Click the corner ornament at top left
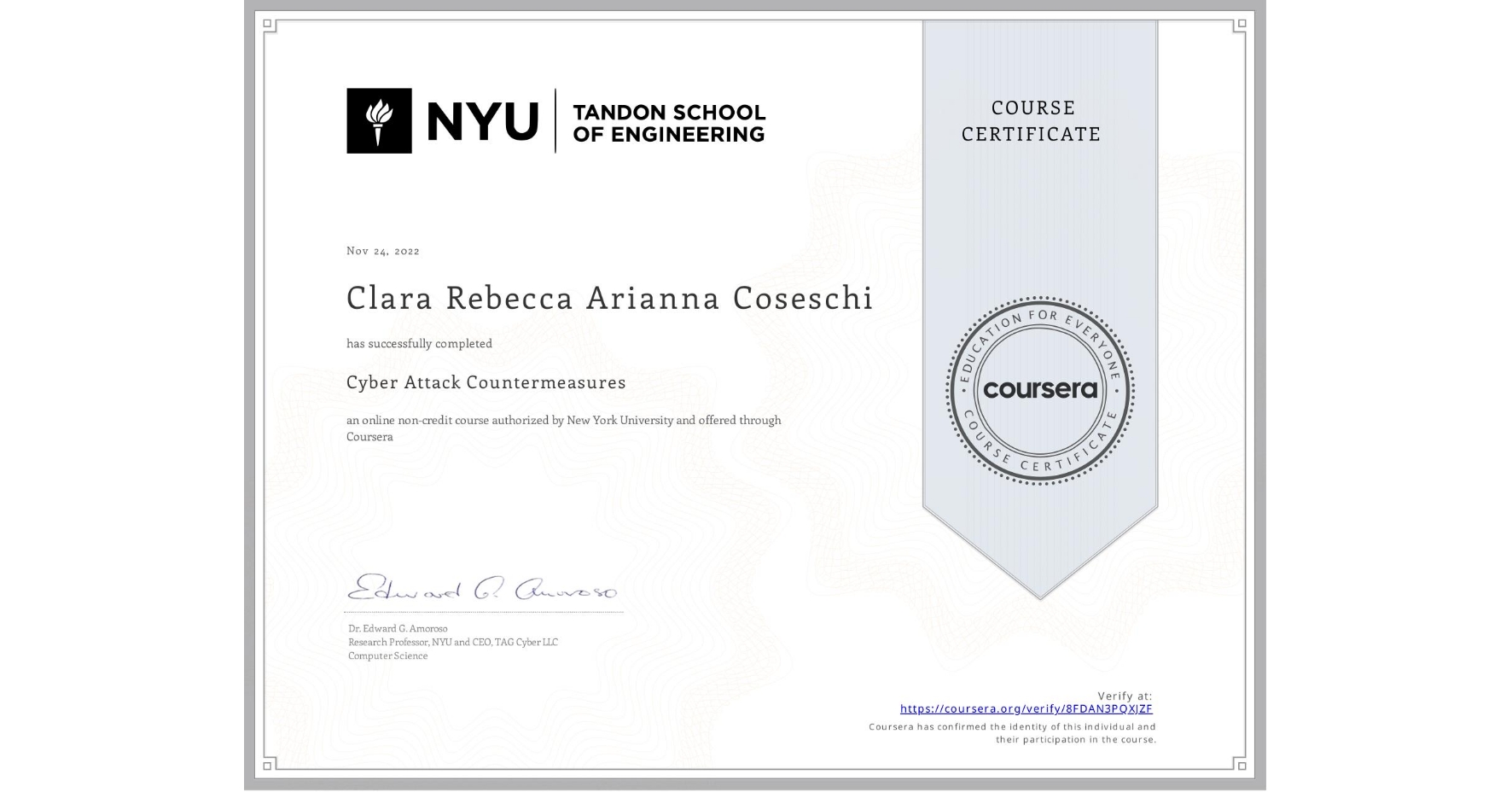Viewport: 1512px width, 792px height. (267, 24)
